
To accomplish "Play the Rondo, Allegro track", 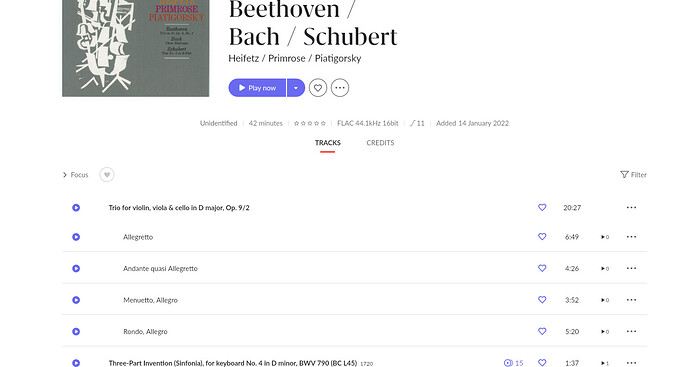I will pyautogui.click(x=76, y=331).
